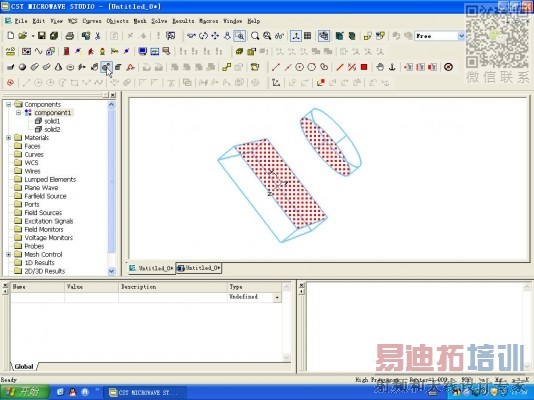
Task: Open the Solve menu
Action: [x=159, y=21]
